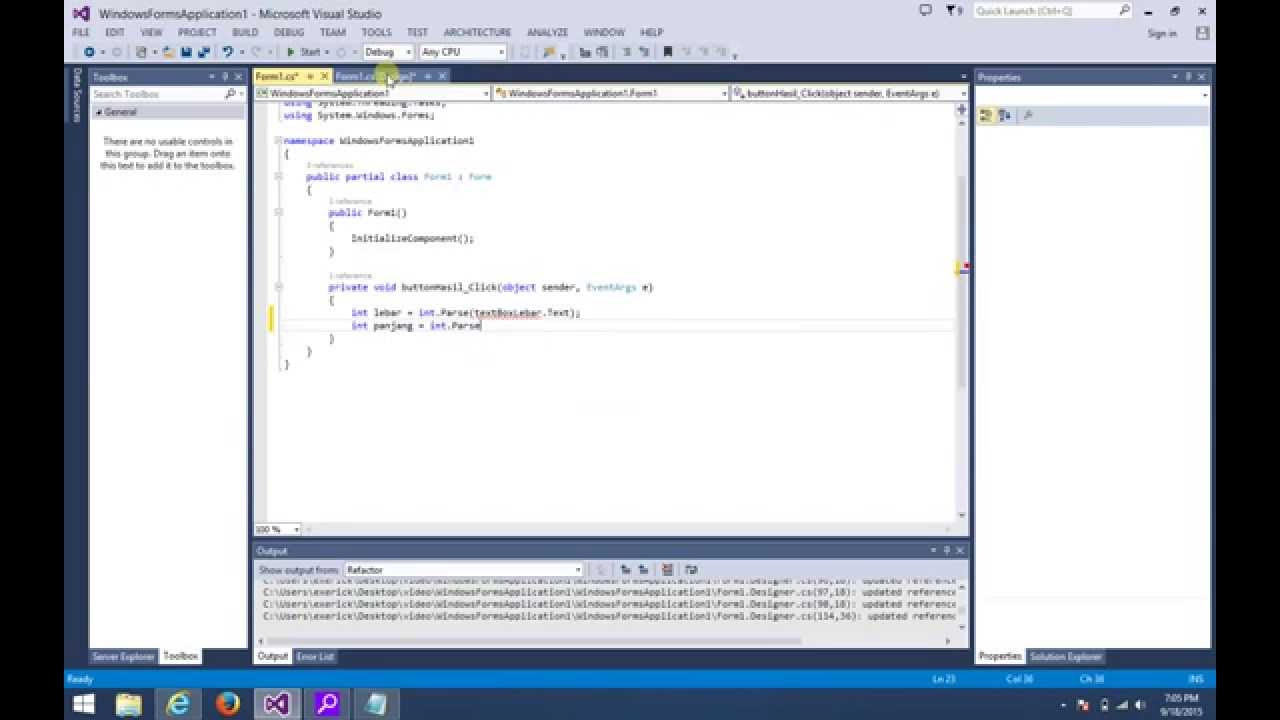Open the WindowsFormsApplication1 project navigation dropdown

coord(373,93)
